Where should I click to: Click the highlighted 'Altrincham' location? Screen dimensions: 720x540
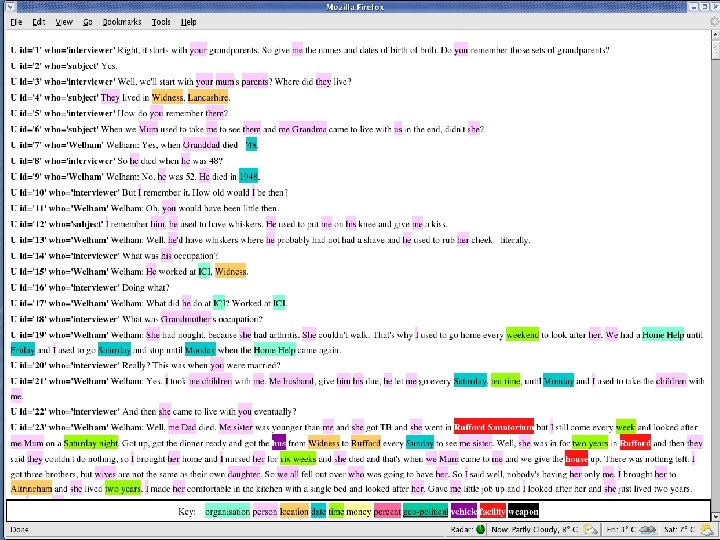coord(31,489)
